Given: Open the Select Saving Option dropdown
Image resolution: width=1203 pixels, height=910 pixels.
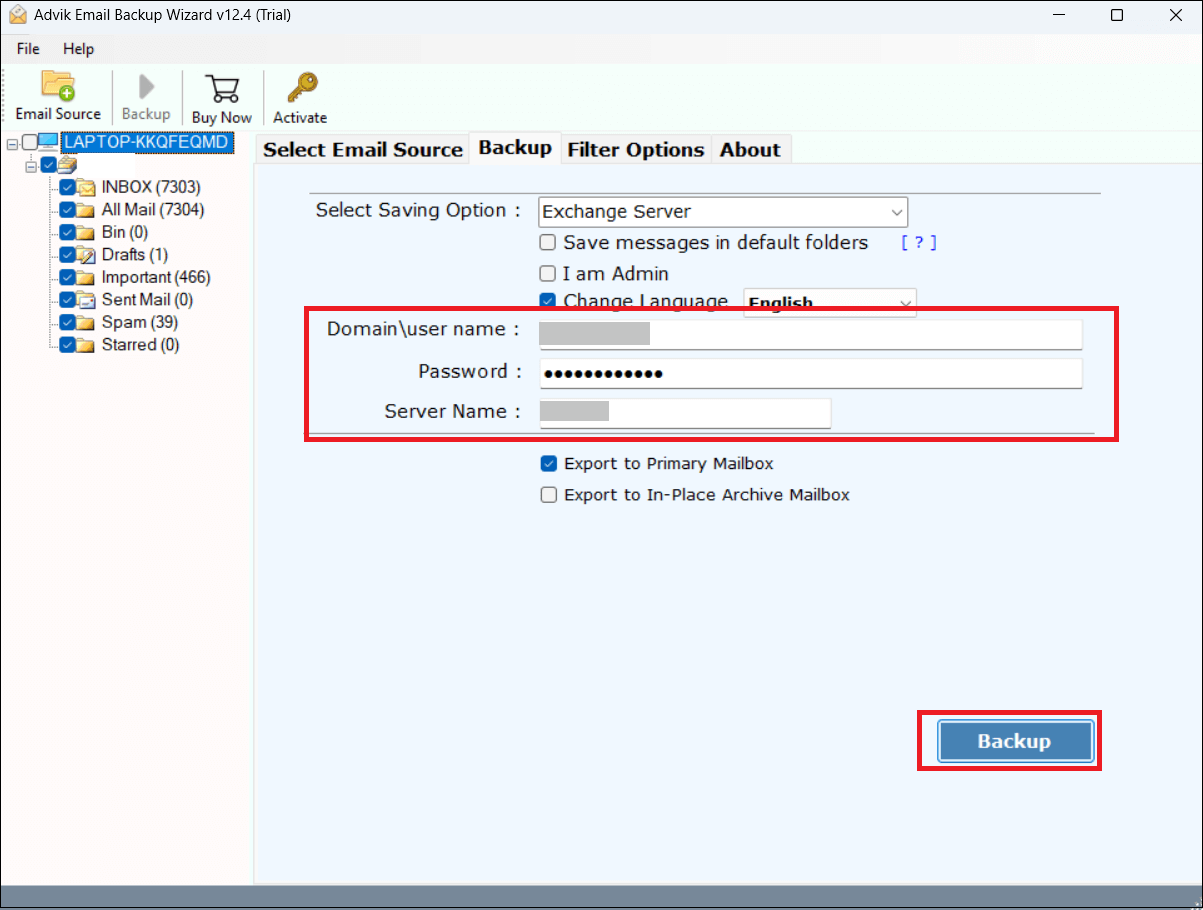Looking at the screenshot, I should tap(722, 212).
